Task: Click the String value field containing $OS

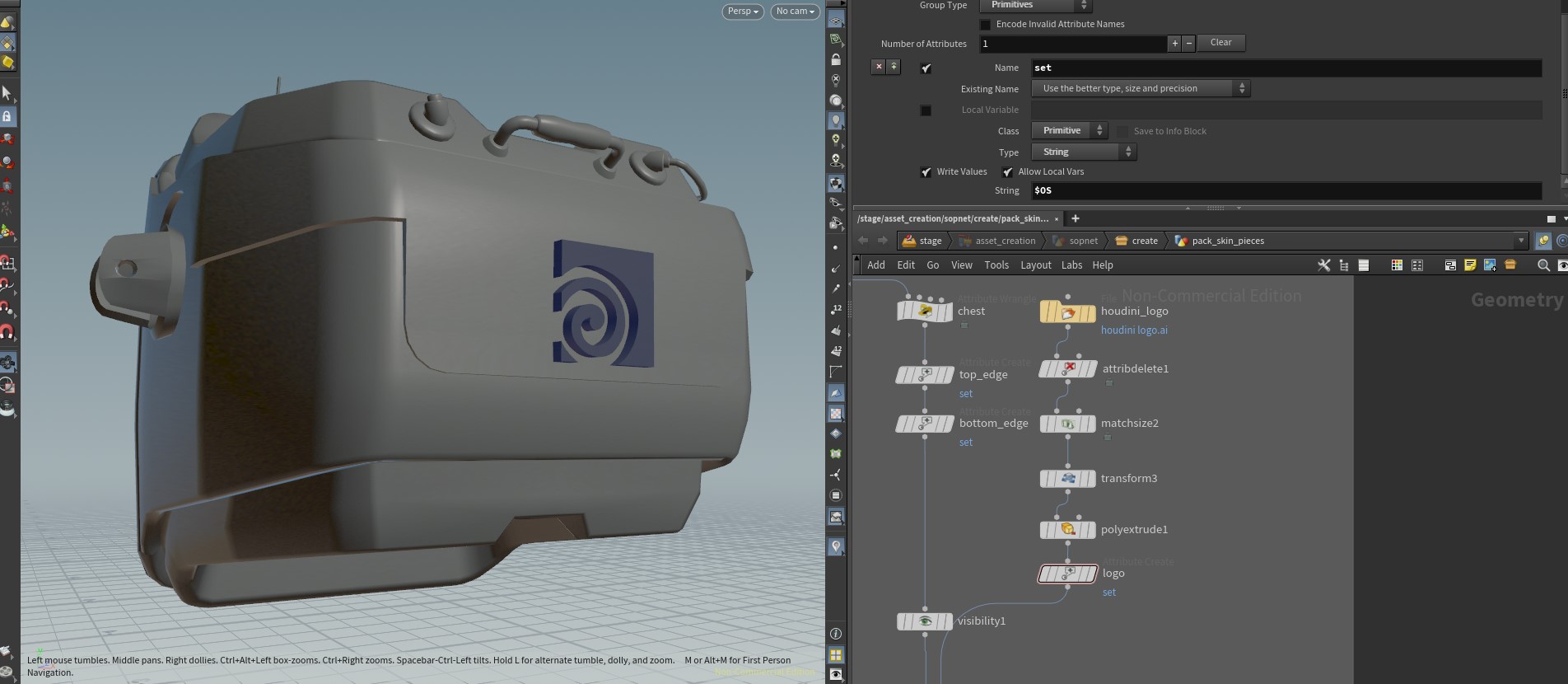Action: (x=1286, y=191)
